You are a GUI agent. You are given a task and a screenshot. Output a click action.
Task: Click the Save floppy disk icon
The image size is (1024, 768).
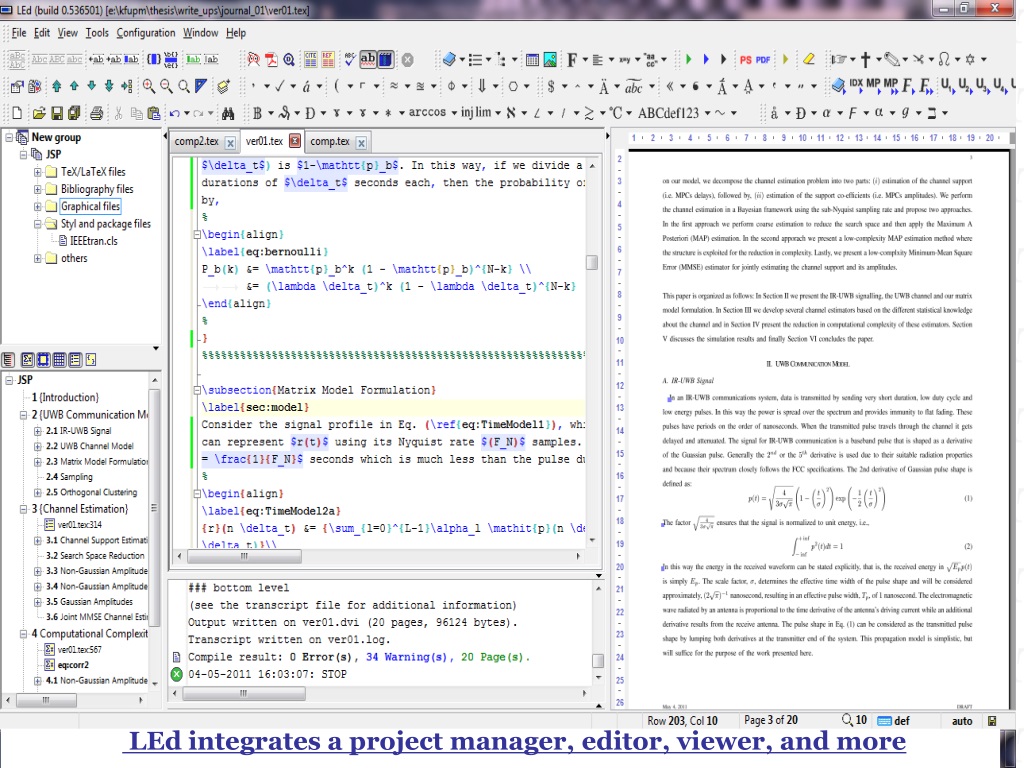pyautogui.click(x=58, y=113)
